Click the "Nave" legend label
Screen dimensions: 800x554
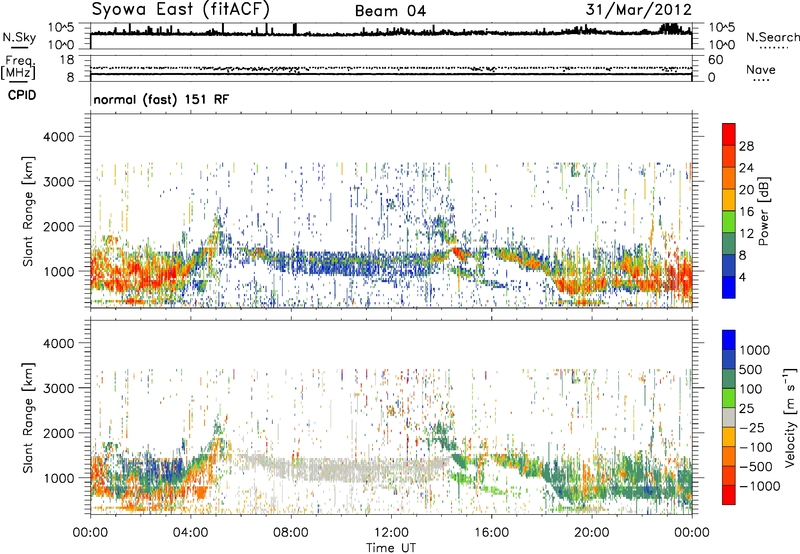point(761,70)
